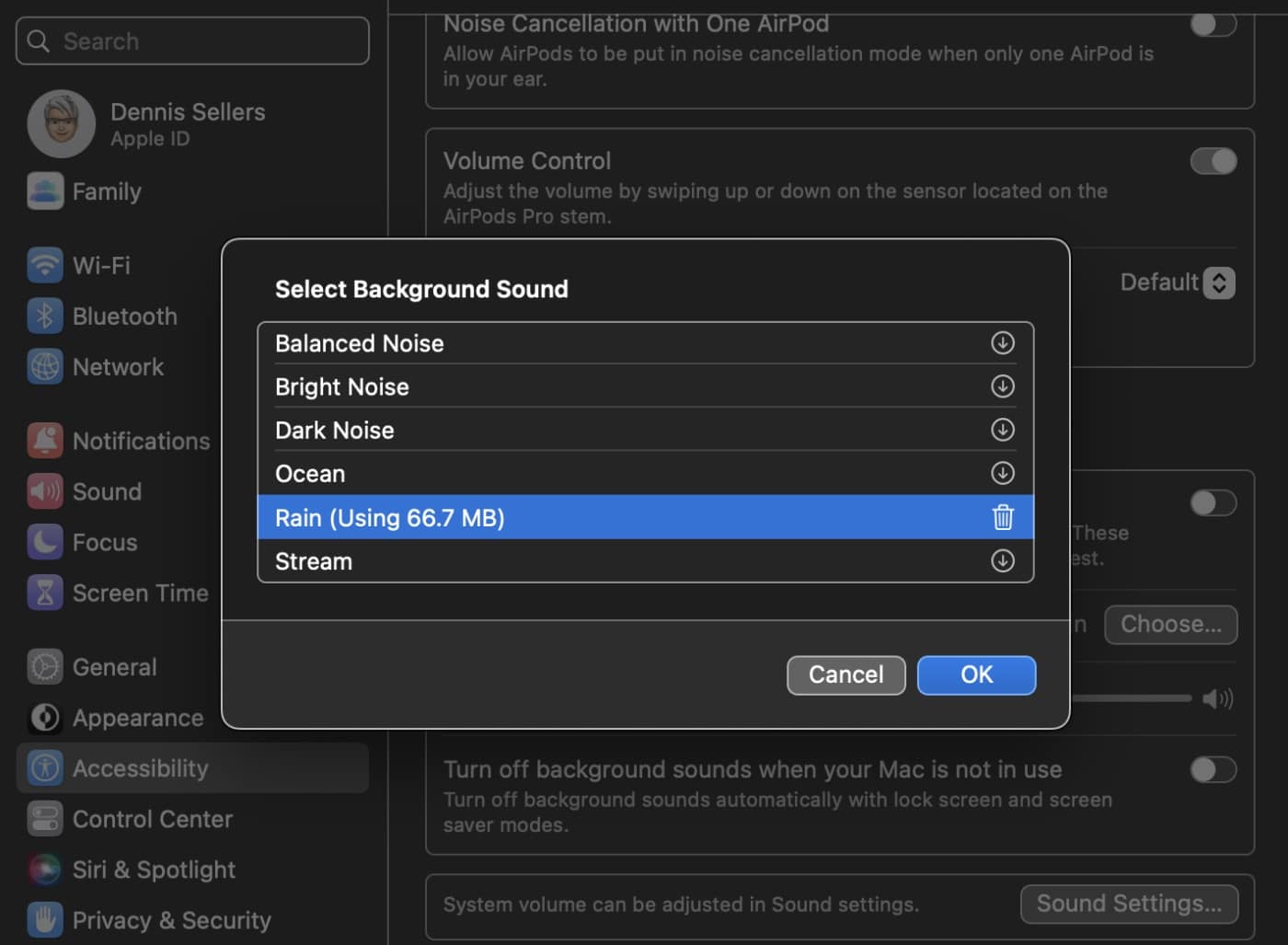The image size is (1288, 945).
Task: Click the Accessibility icon in sidebar
Action: tap(45, 767)
